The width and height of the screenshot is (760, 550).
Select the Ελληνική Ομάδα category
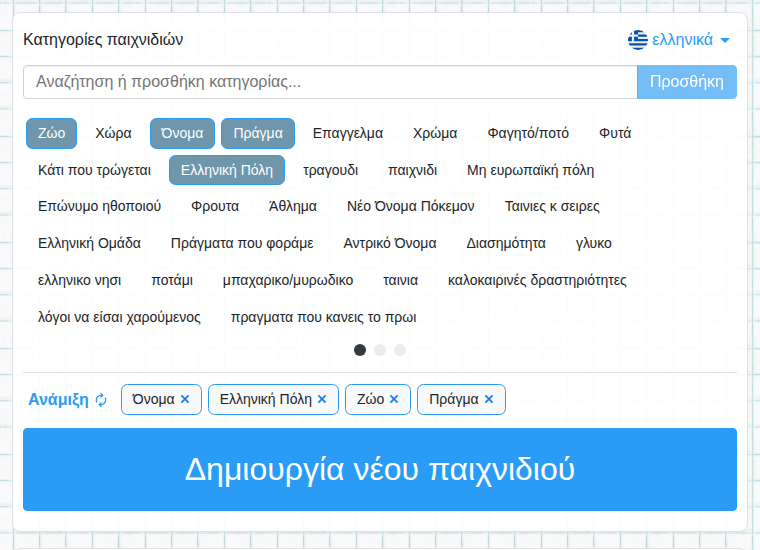[89, 243]
